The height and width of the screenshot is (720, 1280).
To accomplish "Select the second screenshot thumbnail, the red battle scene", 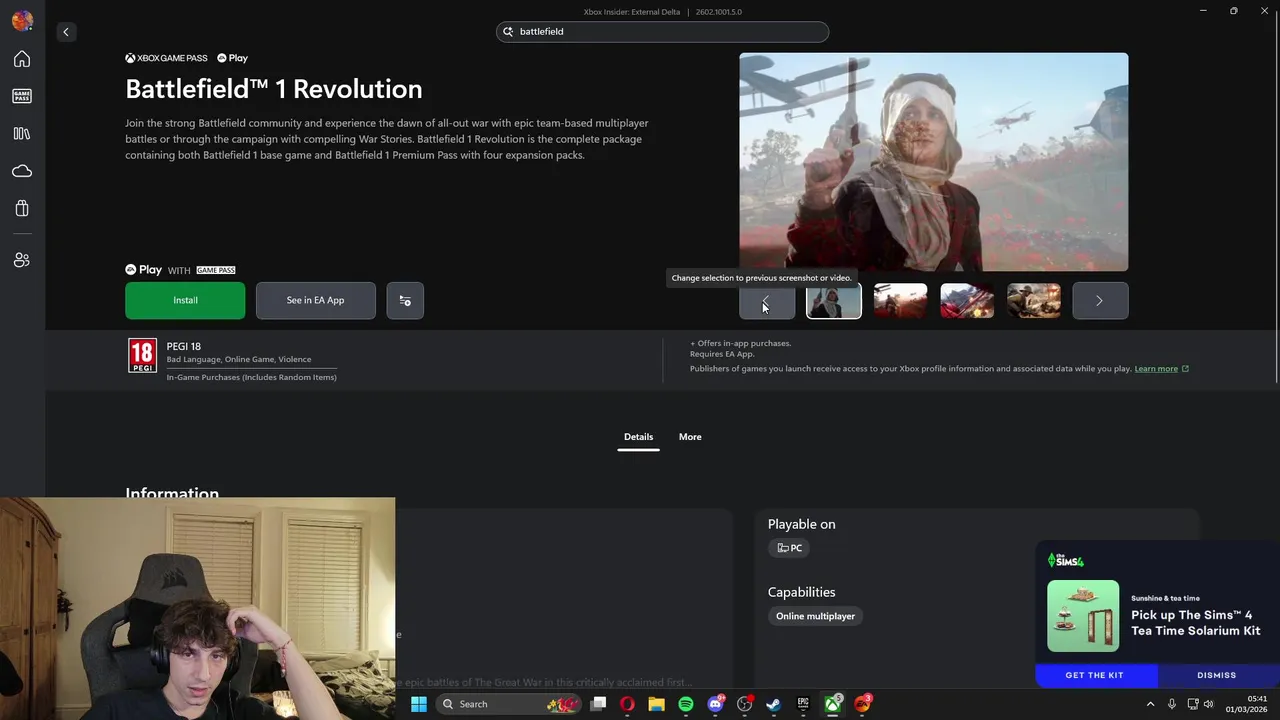I will [x=900, y=301].
